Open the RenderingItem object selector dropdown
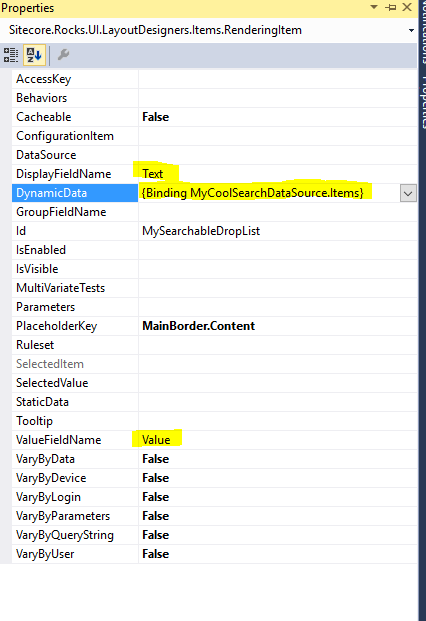Viewport: 426px width, 621px height. pos(411,30)
